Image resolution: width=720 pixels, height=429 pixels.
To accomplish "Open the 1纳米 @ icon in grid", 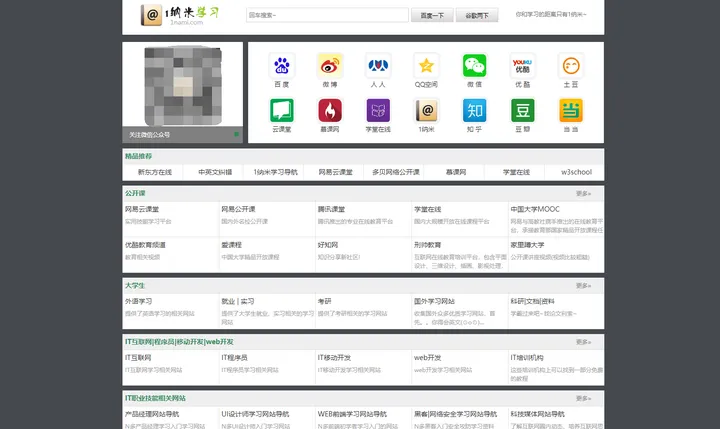I will click(x=426, y=110).
